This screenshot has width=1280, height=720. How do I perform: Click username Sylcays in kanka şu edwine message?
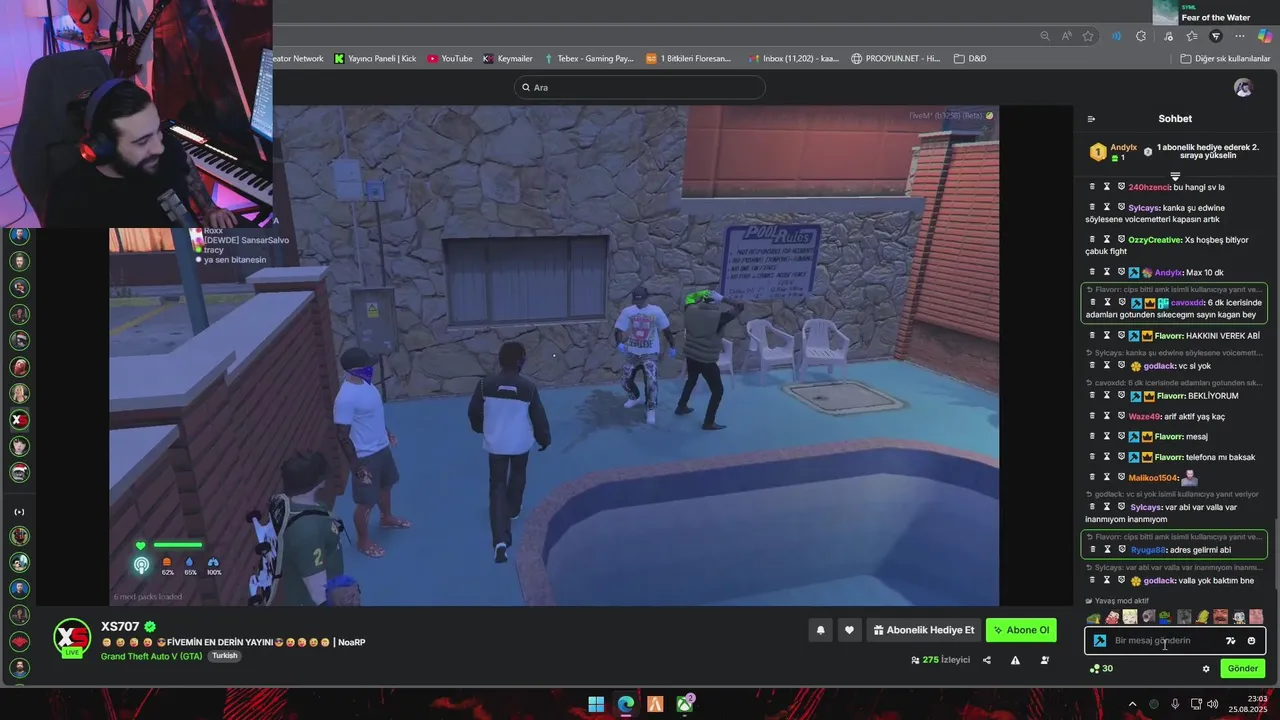(1144, 208)
